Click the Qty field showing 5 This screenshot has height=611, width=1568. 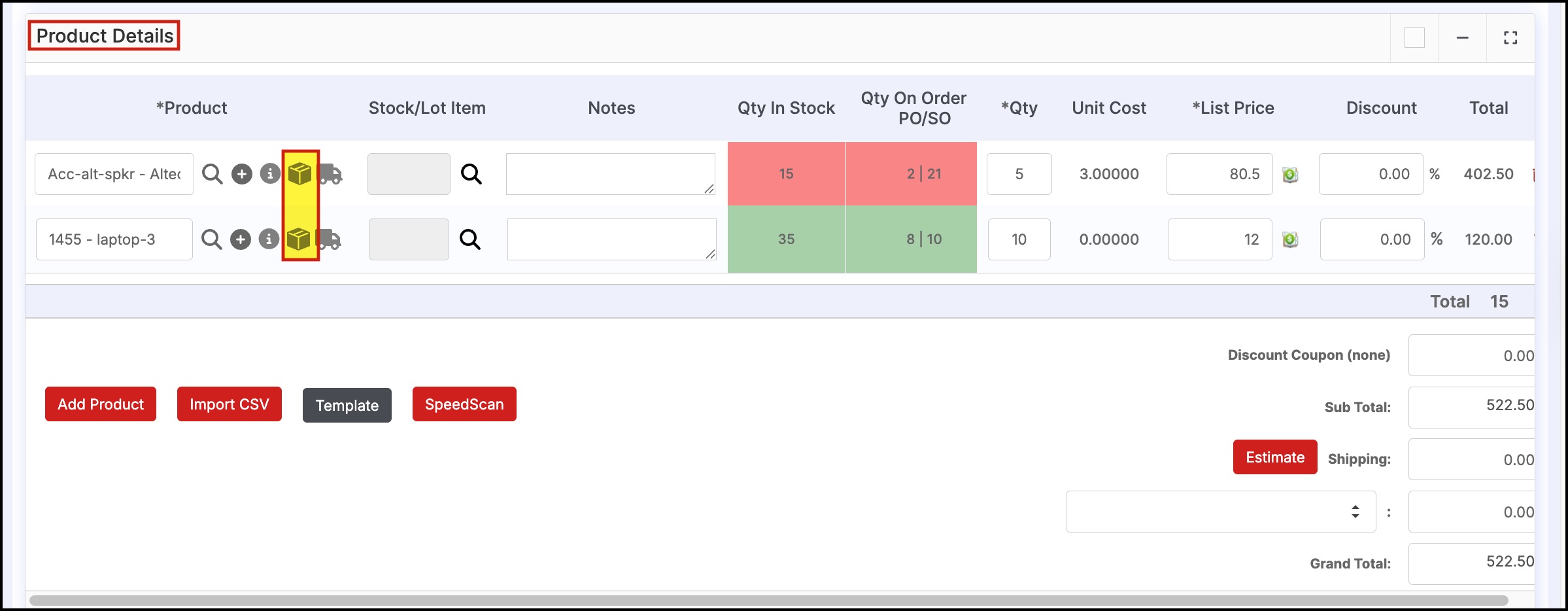pos(1019,174)
